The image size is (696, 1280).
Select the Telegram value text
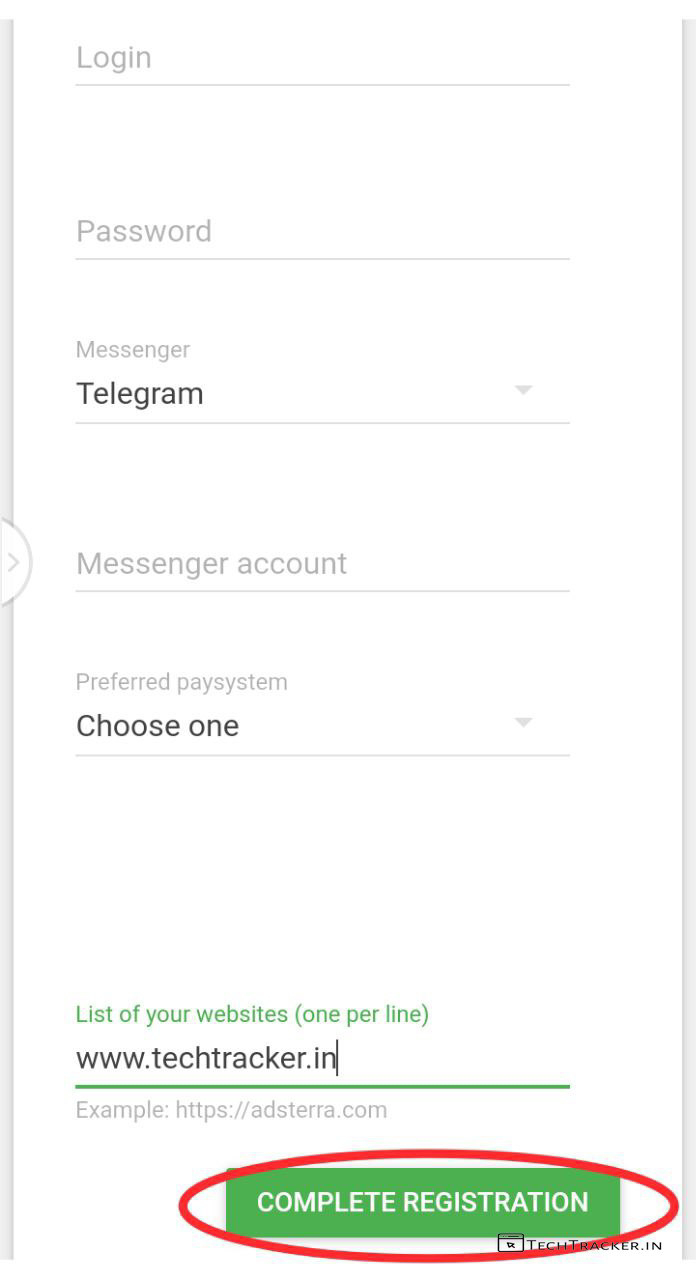coord(140,394)
